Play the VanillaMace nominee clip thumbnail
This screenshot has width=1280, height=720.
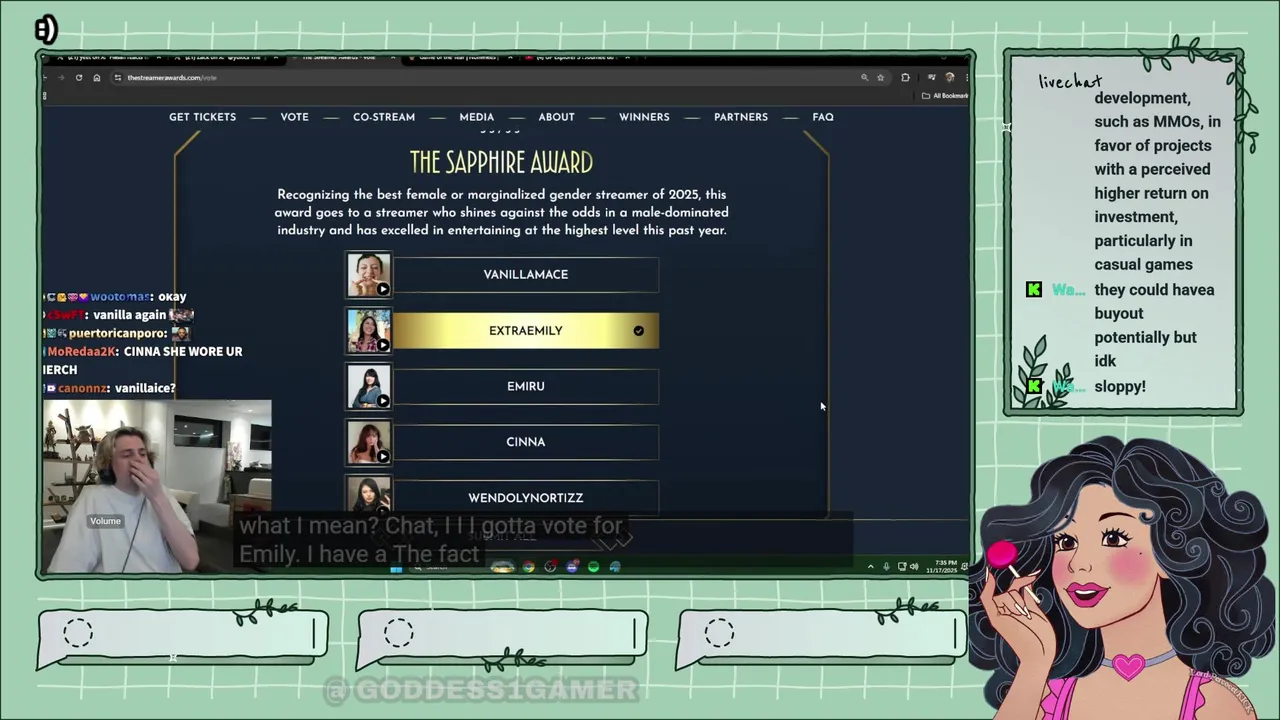(x=369, y=275)
